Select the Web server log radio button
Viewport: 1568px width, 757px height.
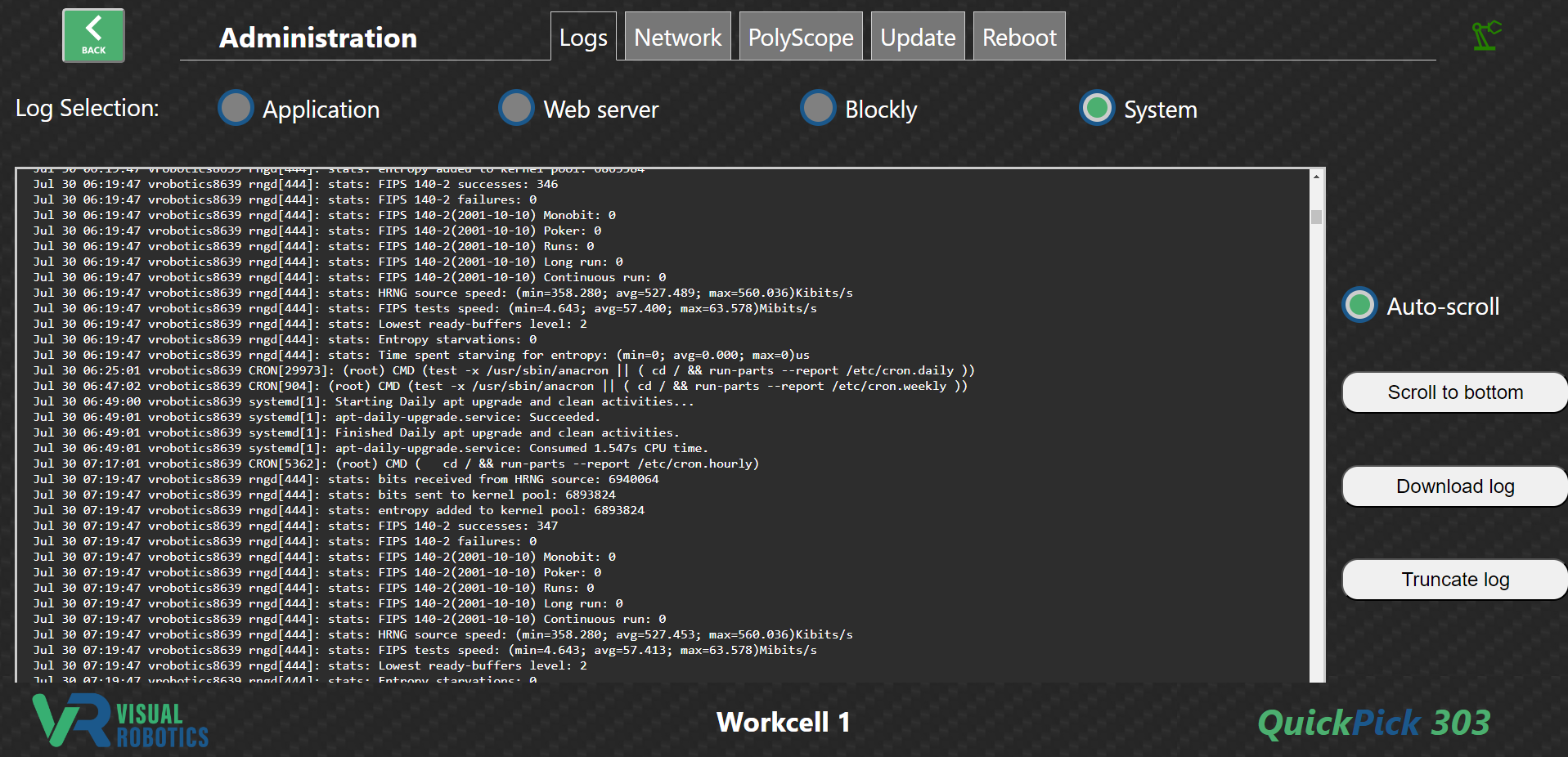point(517,108)
